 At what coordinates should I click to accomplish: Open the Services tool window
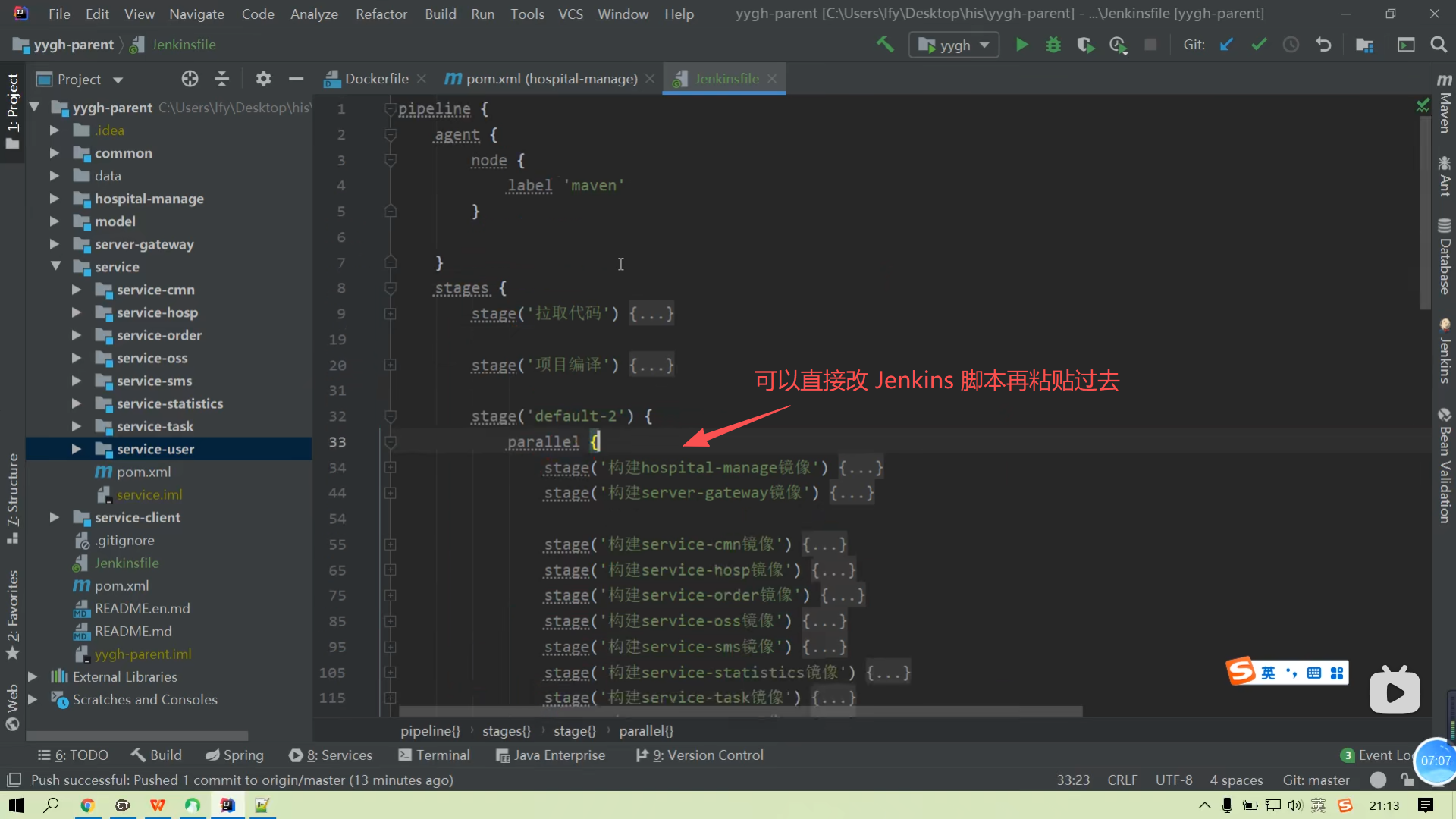tap(330, 755)
